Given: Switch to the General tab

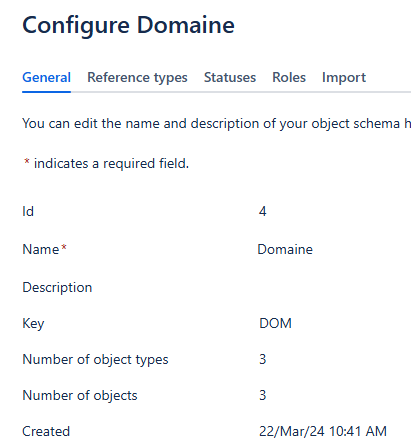Looking at the screenshot, I should pyautogui.click(x=46, y=78).
